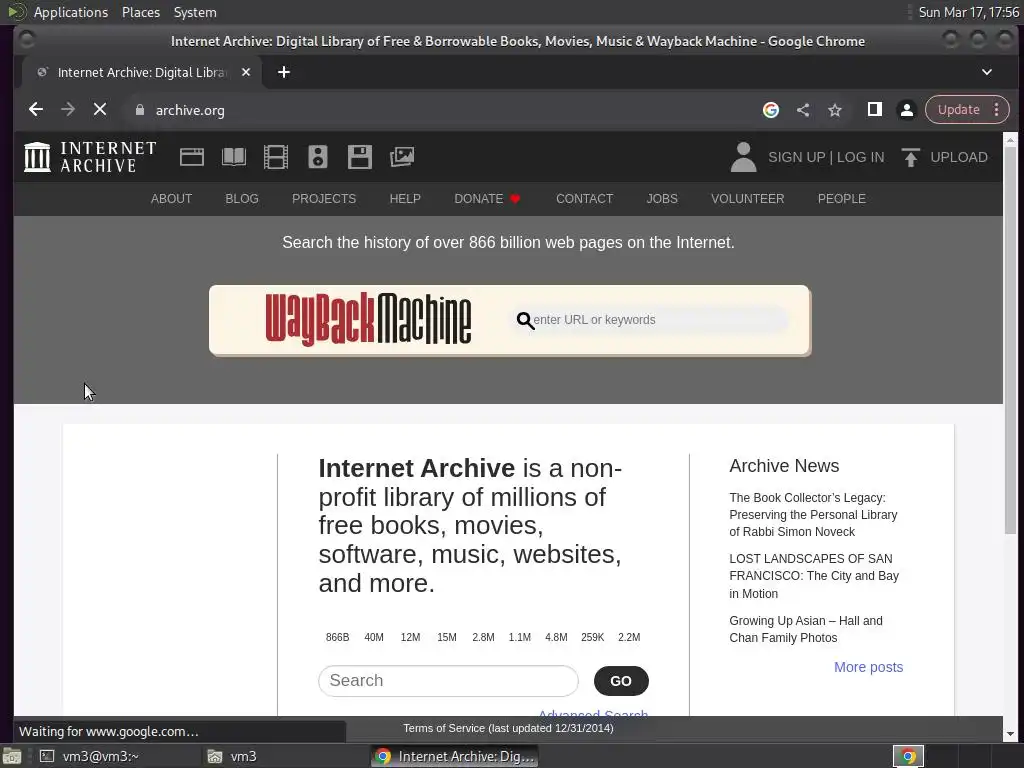
Task: Click the UPLOAD link text
Action: click(x=959, y=157)
